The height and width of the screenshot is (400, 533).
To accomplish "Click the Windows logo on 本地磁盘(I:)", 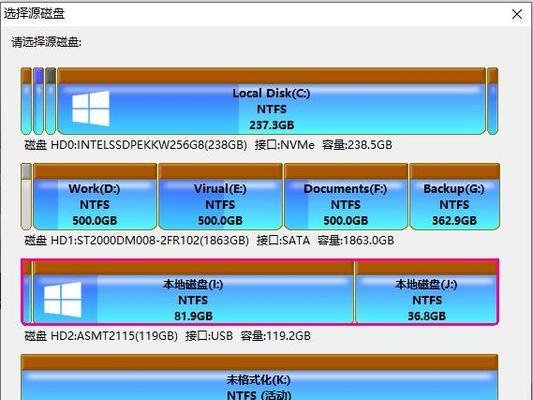I will coord(63,299).
